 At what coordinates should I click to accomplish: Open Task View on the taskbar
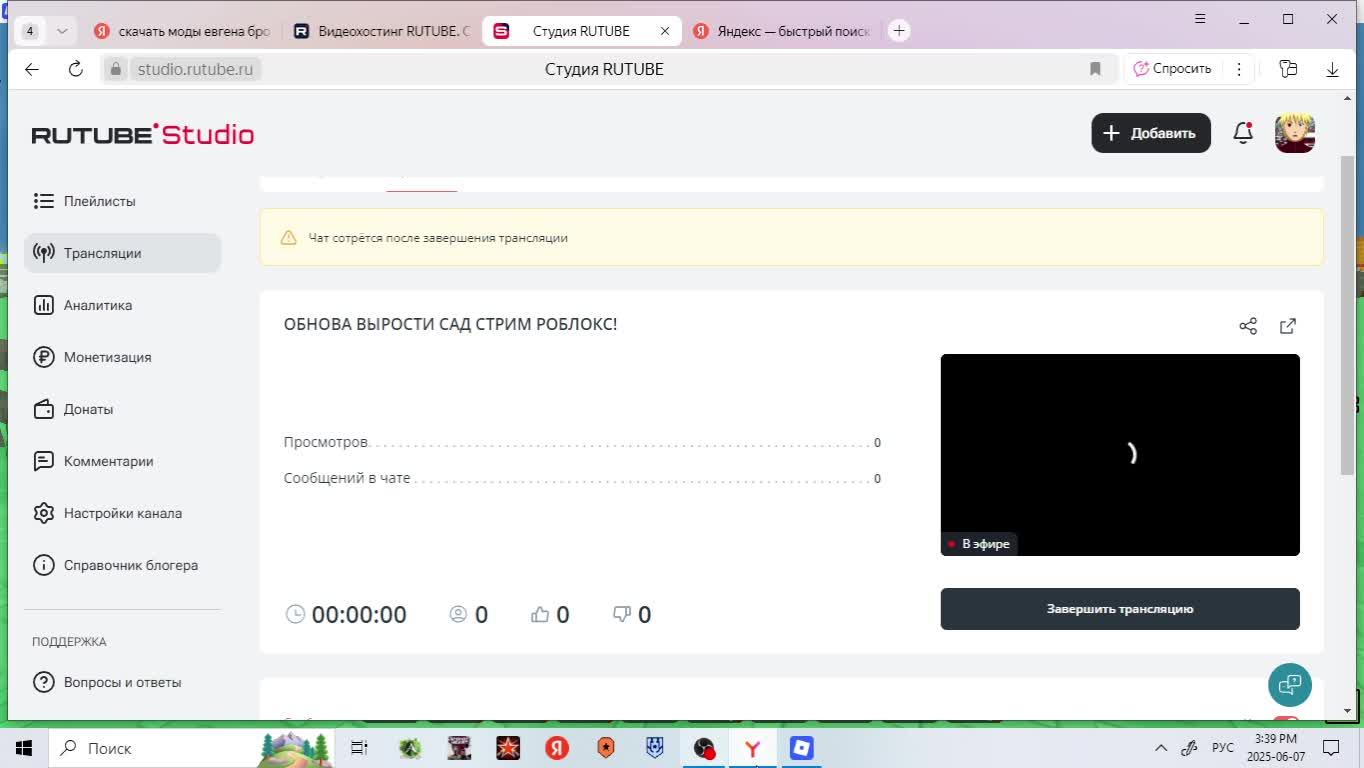pos(359,748)
